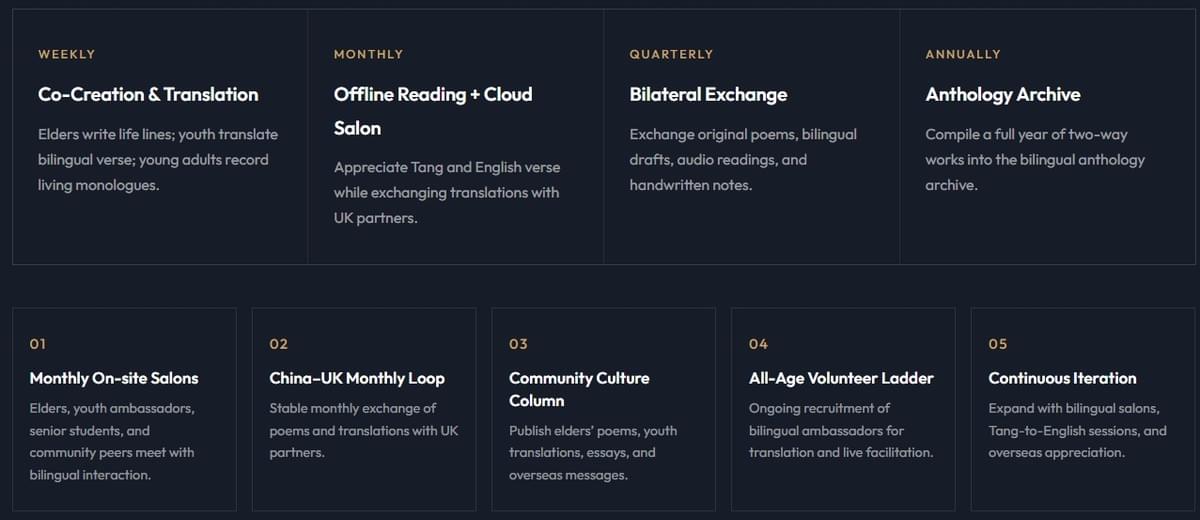1200x520 pixels.
Task: Select the China–UK Monthly Loop title
Action: pyautogui.click(x=357, y=378)
